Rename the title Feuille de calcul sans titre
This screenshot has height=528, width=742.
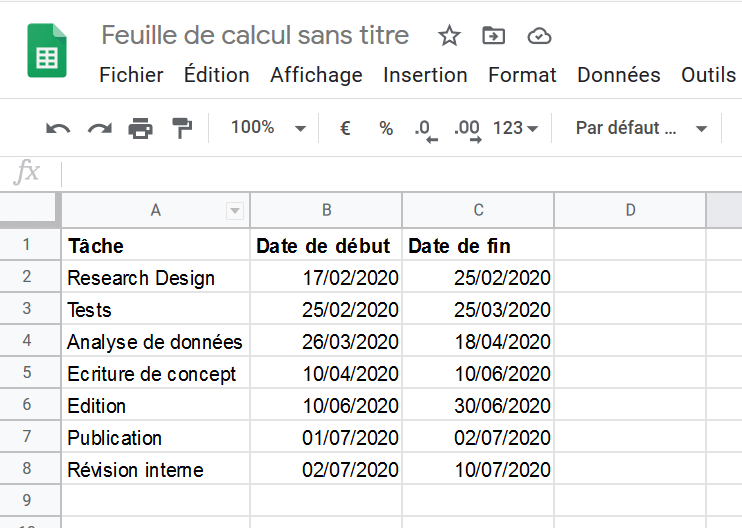[255, 35]
